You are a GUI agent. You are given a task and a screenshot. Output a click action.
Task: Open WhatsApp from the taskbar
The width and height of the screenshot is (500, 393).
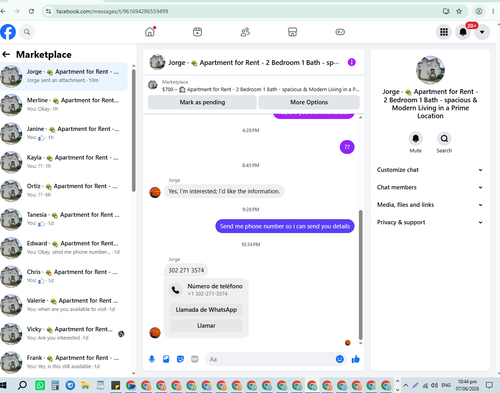point(40,385)
